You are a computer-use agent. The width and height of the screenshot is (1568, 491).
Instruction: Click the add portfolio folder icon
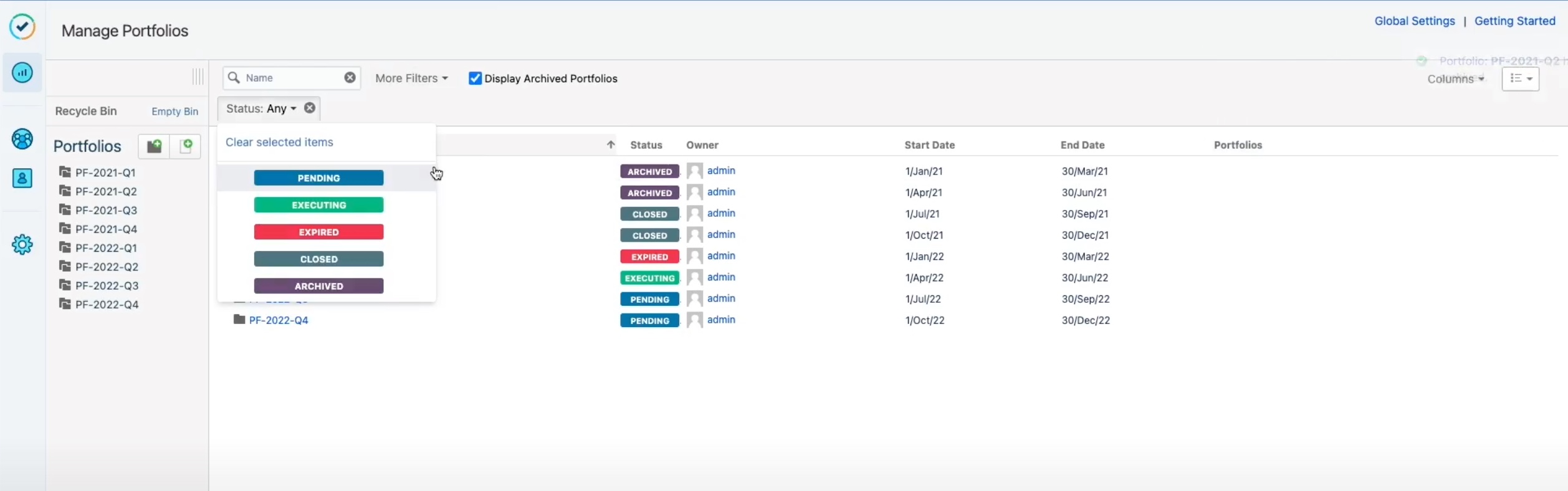point(154,146)
